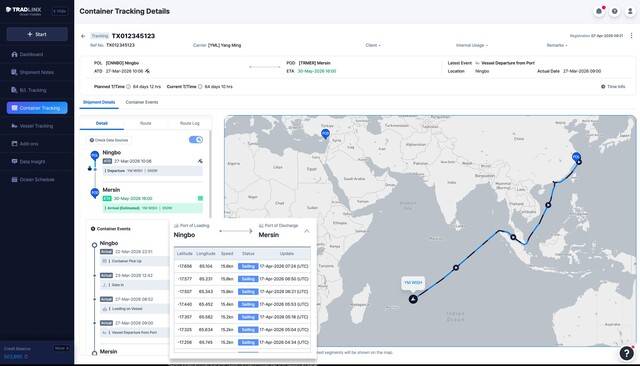This screenshot has width=640, height=366.
Task: Click the Departure bar under Ningbo
Action: (x=152, y=171)
